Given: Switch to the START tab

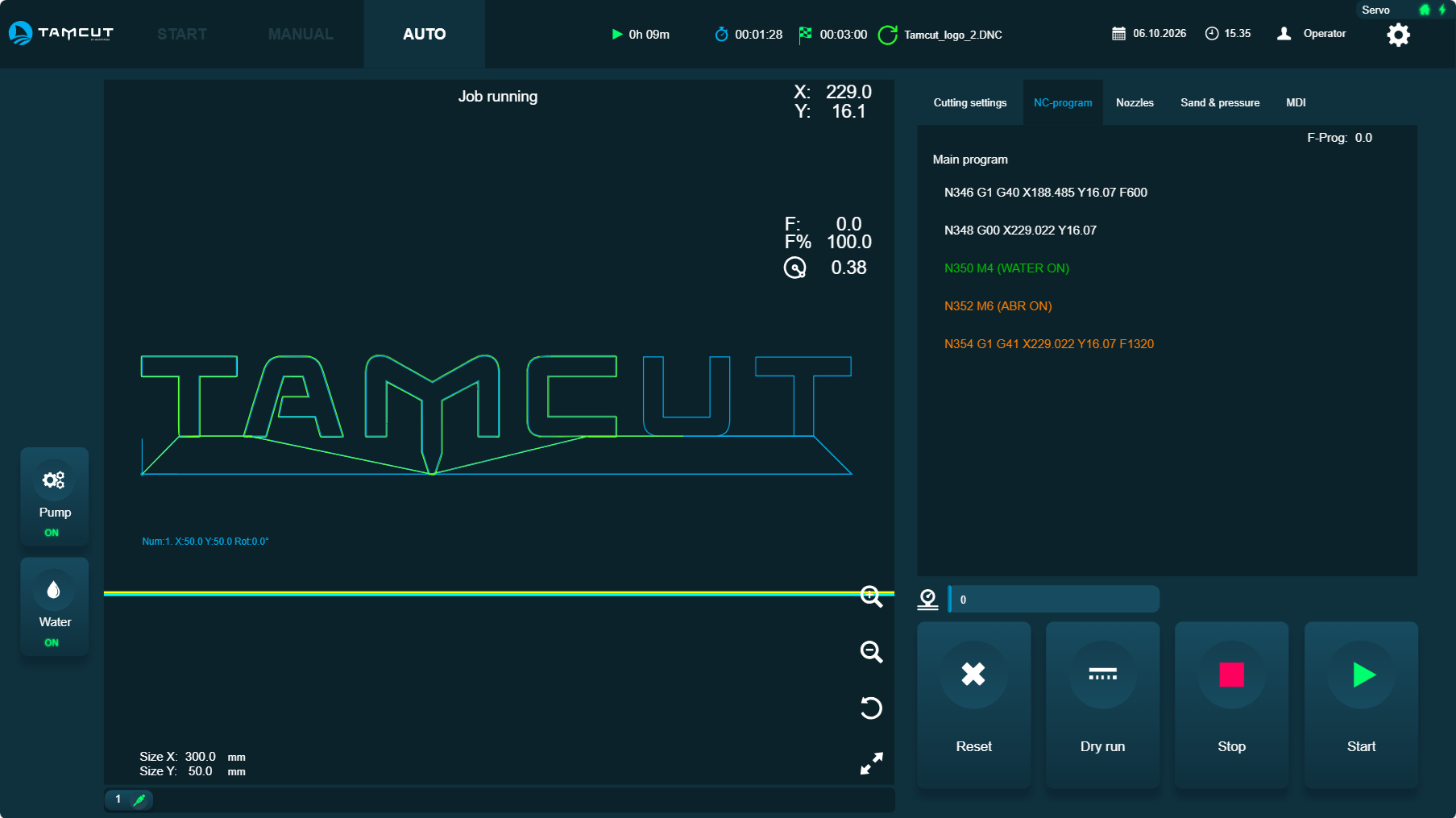Looking at the screenshot, I should pos(182,34).
